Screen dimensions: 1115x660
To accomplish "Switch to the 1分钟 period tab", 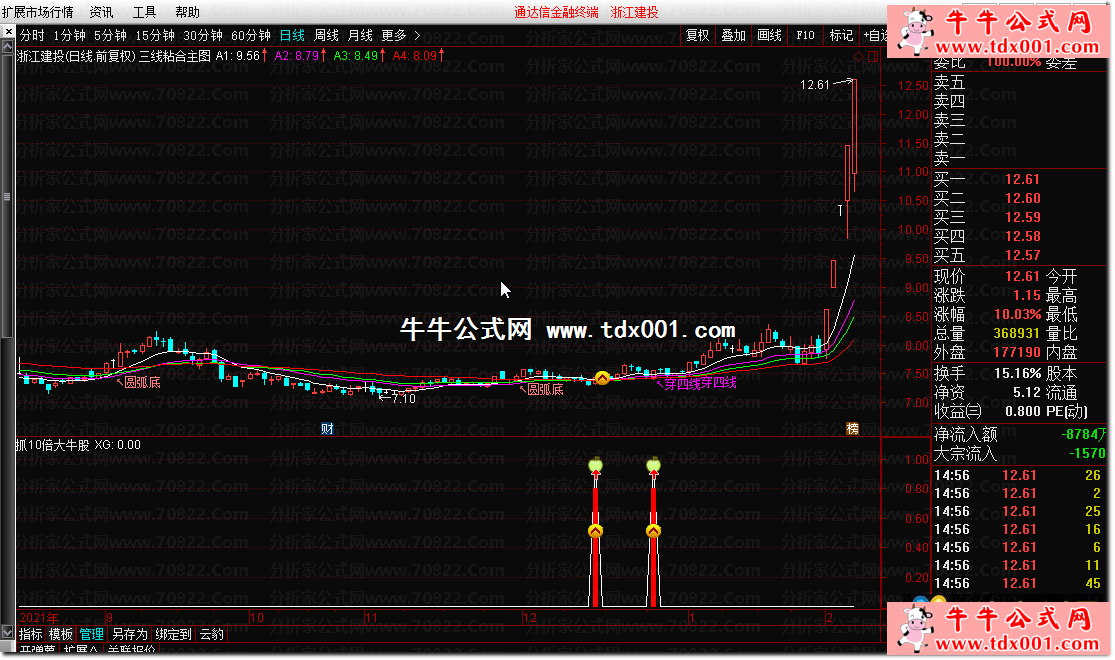I will 70,36.
